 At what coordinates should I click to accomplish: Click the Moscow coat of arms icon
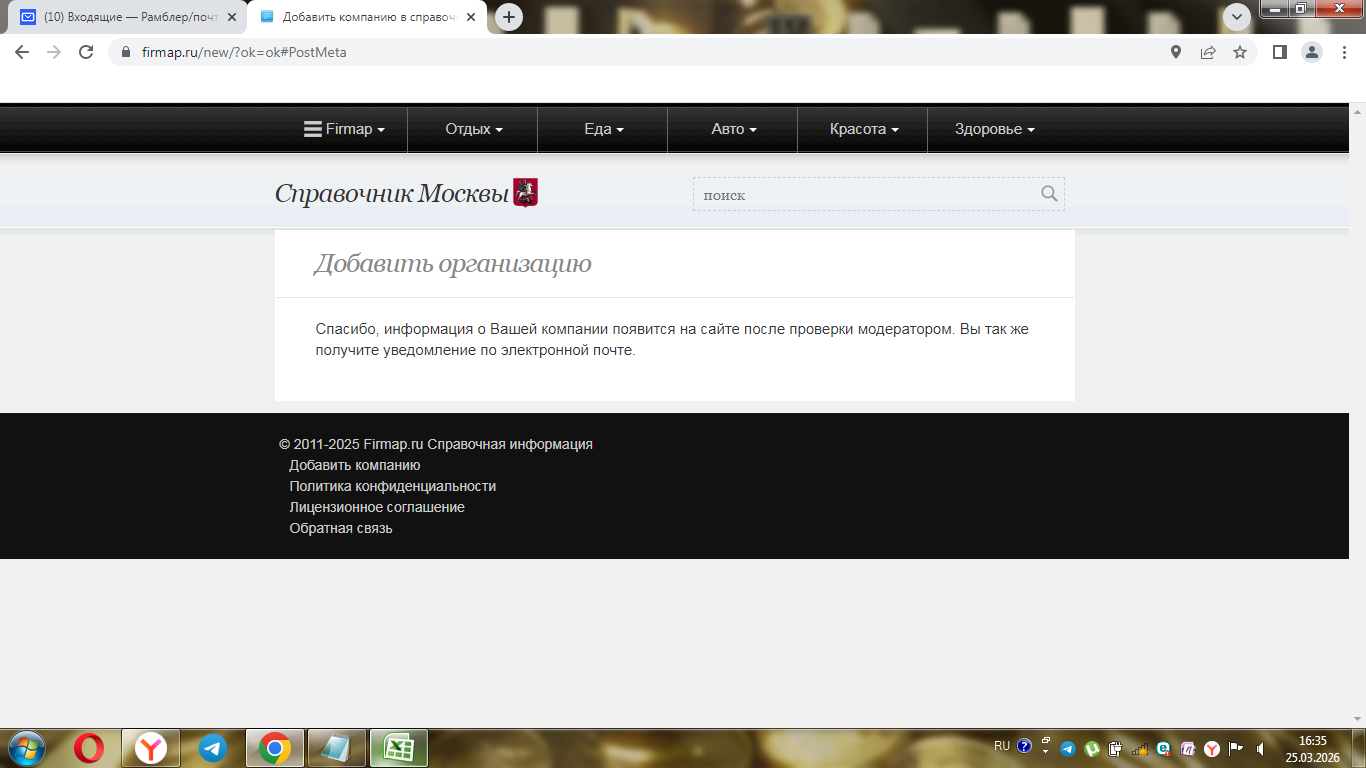tap(525, 192)
